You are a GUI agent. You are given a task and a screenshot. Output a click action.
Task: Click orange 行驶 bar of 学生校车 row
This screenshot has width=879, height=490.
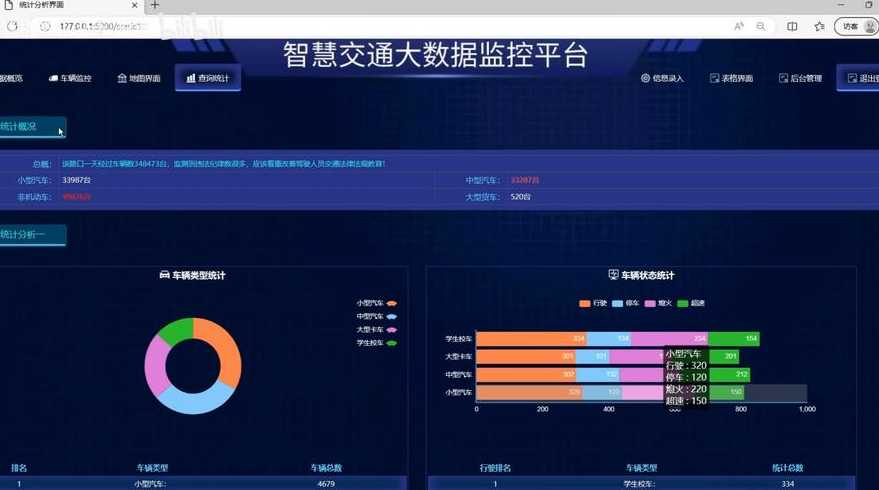[531, 339]
